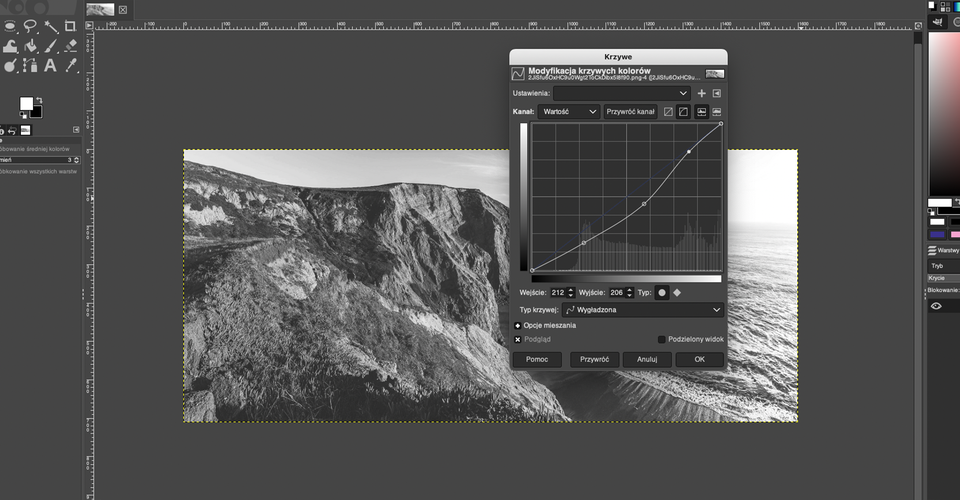Image resolution: width=960 pixels, height=500 pixels.
Task: Confirm curves with OK button
Action: tap(700, 359)
